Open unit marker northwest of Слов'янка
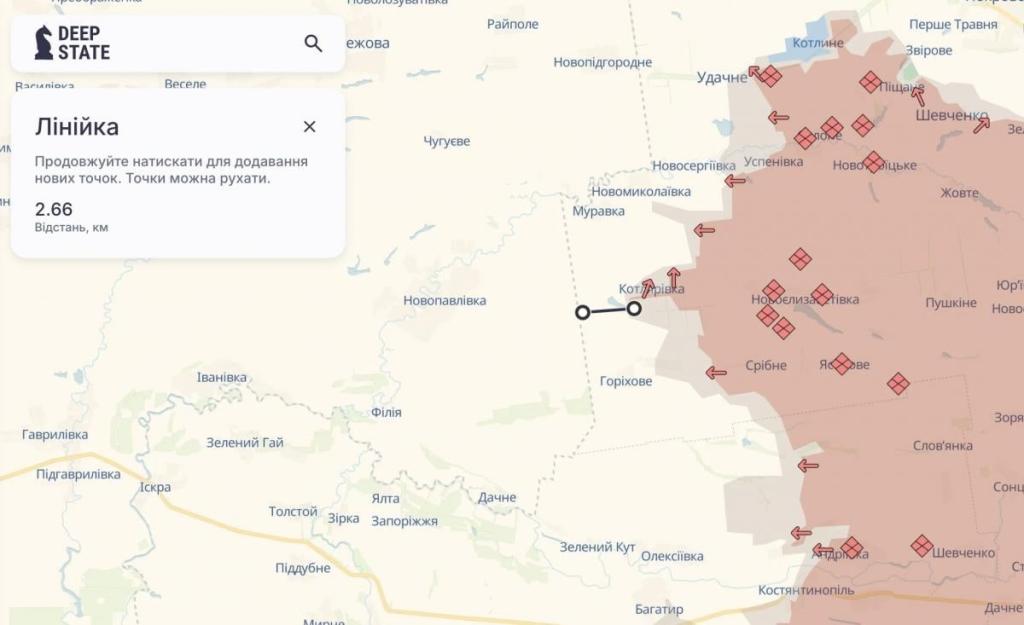Viewport: 1024px width, 625px height. 898,383
